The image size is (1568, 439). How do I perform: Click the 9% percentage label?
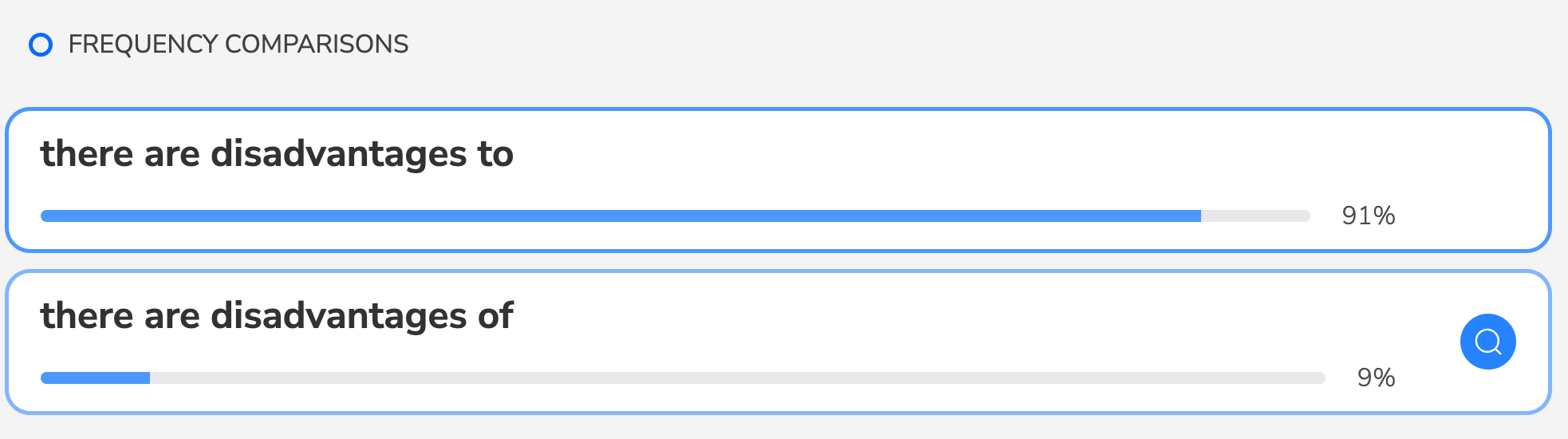tap(1376, 378)
